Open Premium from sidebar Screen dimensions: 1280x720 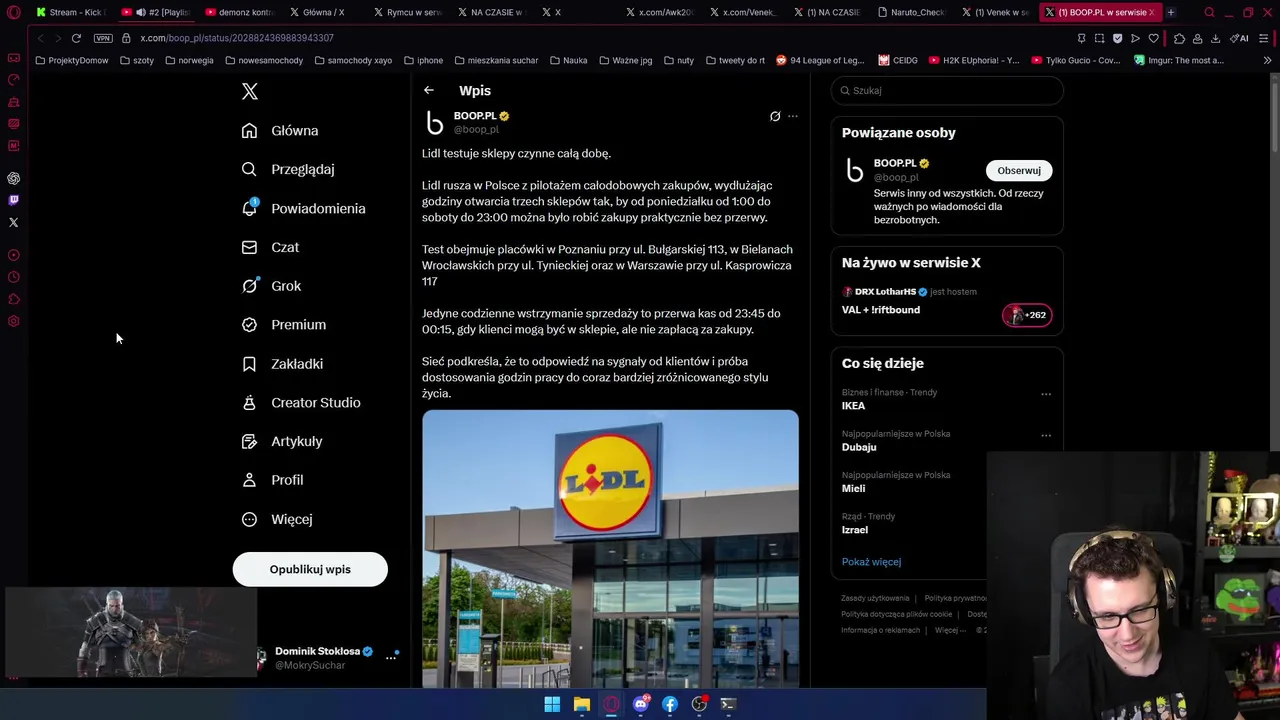284,325
